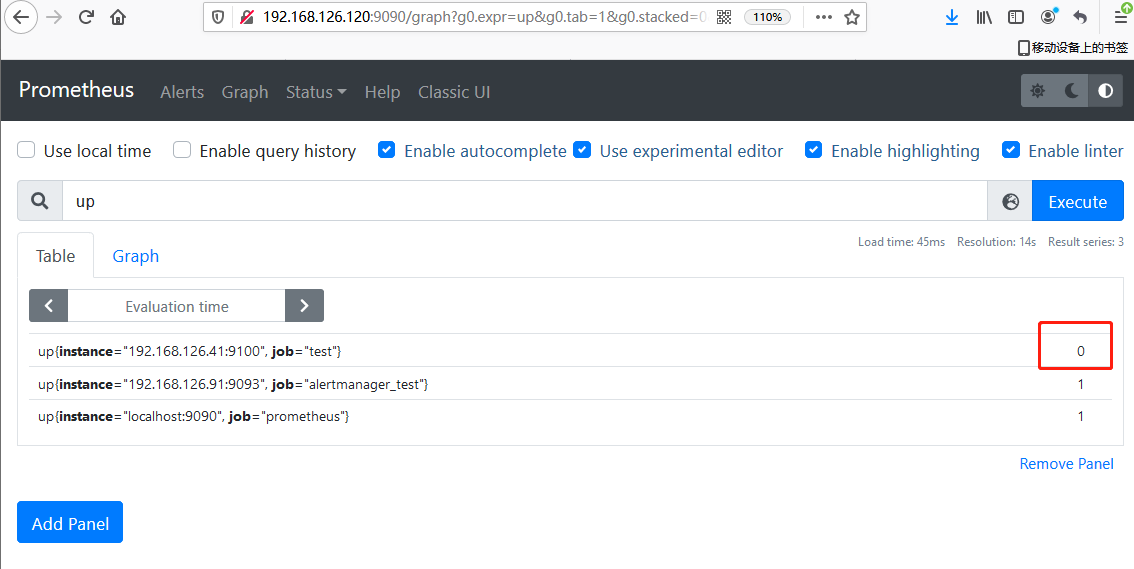Image resolution: width=1134 pixels, height=569 pixels.
Task: Open the library bookshelf icon
Action: coord(984,17)
